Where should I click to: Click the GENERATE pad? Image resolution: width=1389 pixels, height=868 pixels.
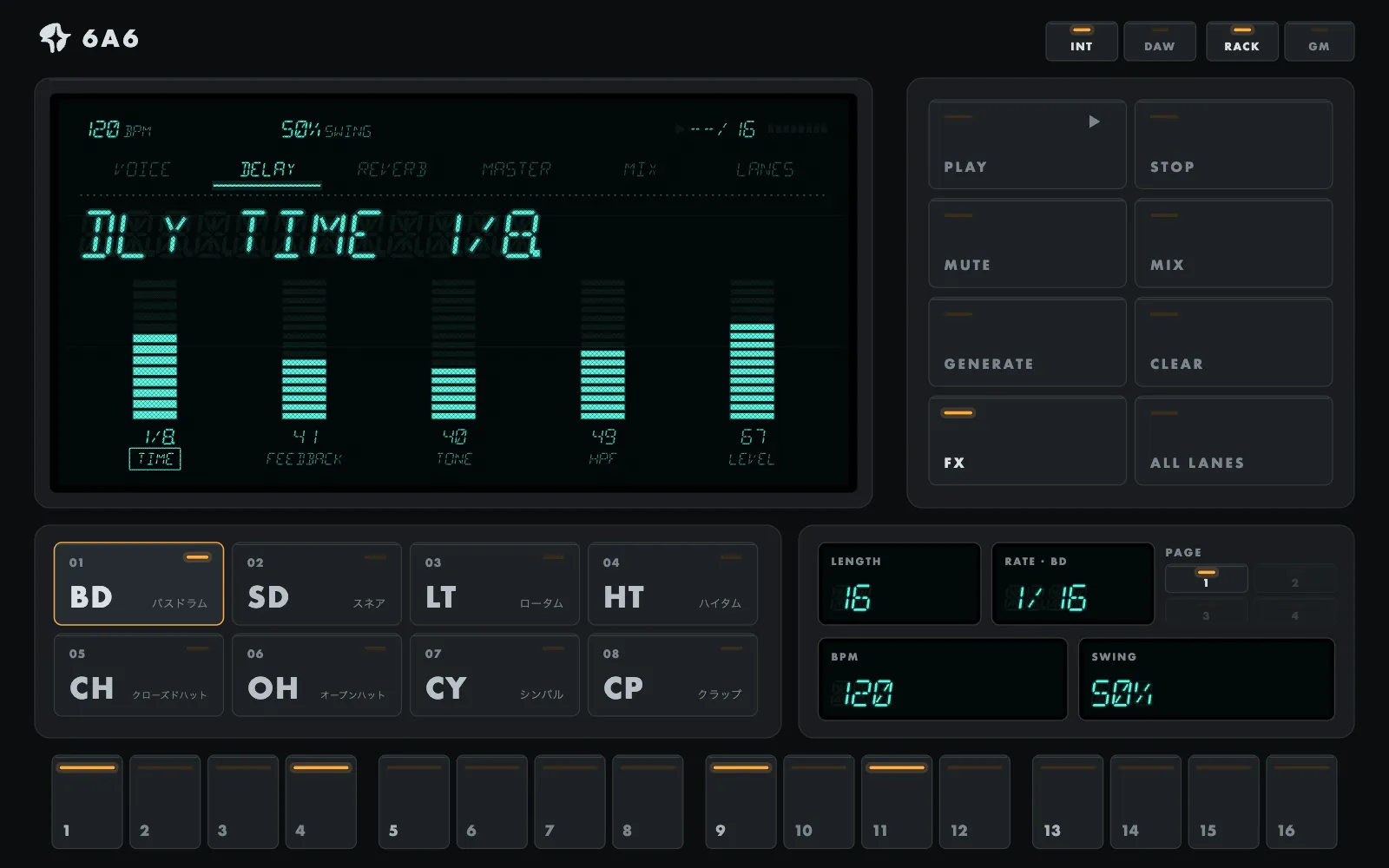tap(1027, 342)
